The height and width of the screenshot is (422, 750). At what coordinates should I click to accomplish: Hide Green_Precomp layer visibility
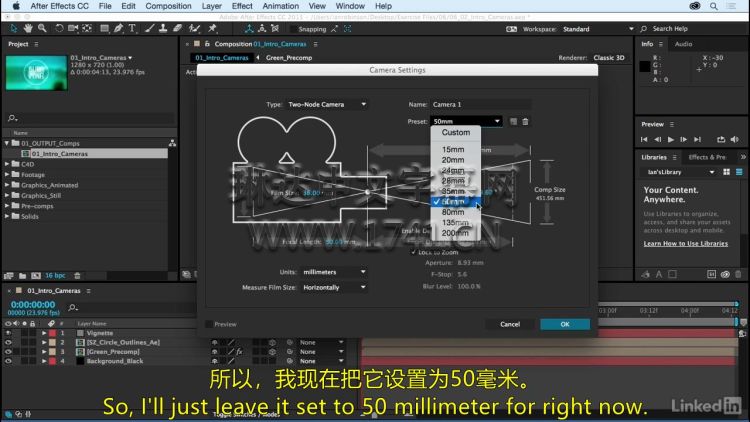click(8, 352)
